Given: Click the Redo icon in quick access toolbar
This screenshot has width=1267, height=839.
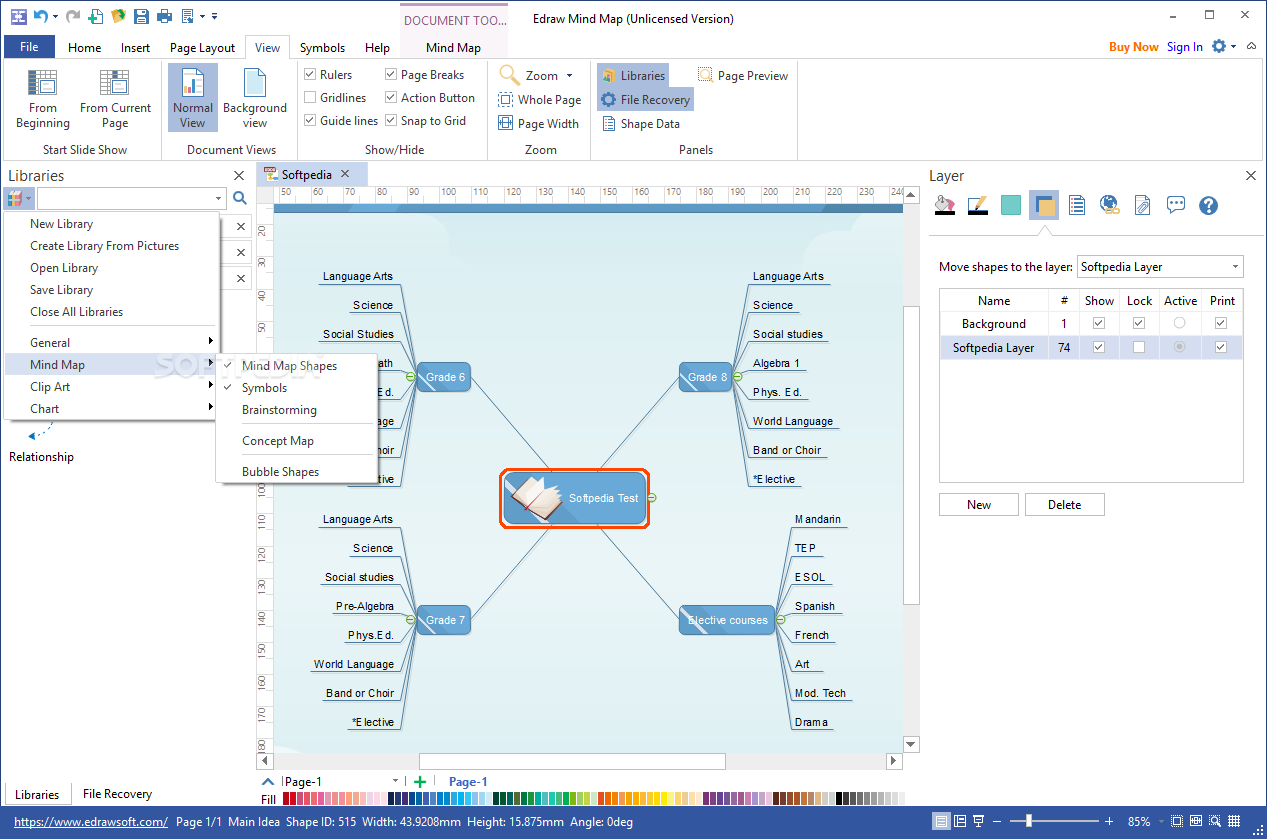Looking at the screenshot, I should click(x=71, y=16).
